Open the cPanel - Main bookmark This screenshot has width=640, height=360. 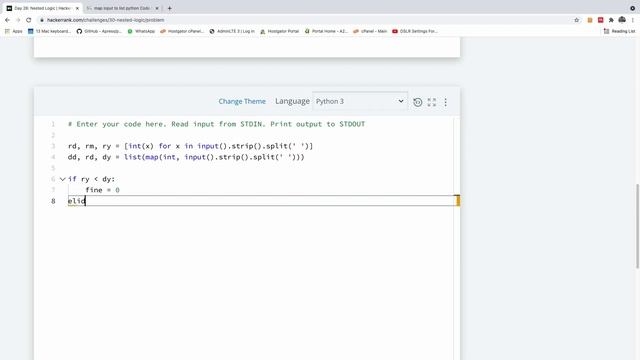coord(370,31)
